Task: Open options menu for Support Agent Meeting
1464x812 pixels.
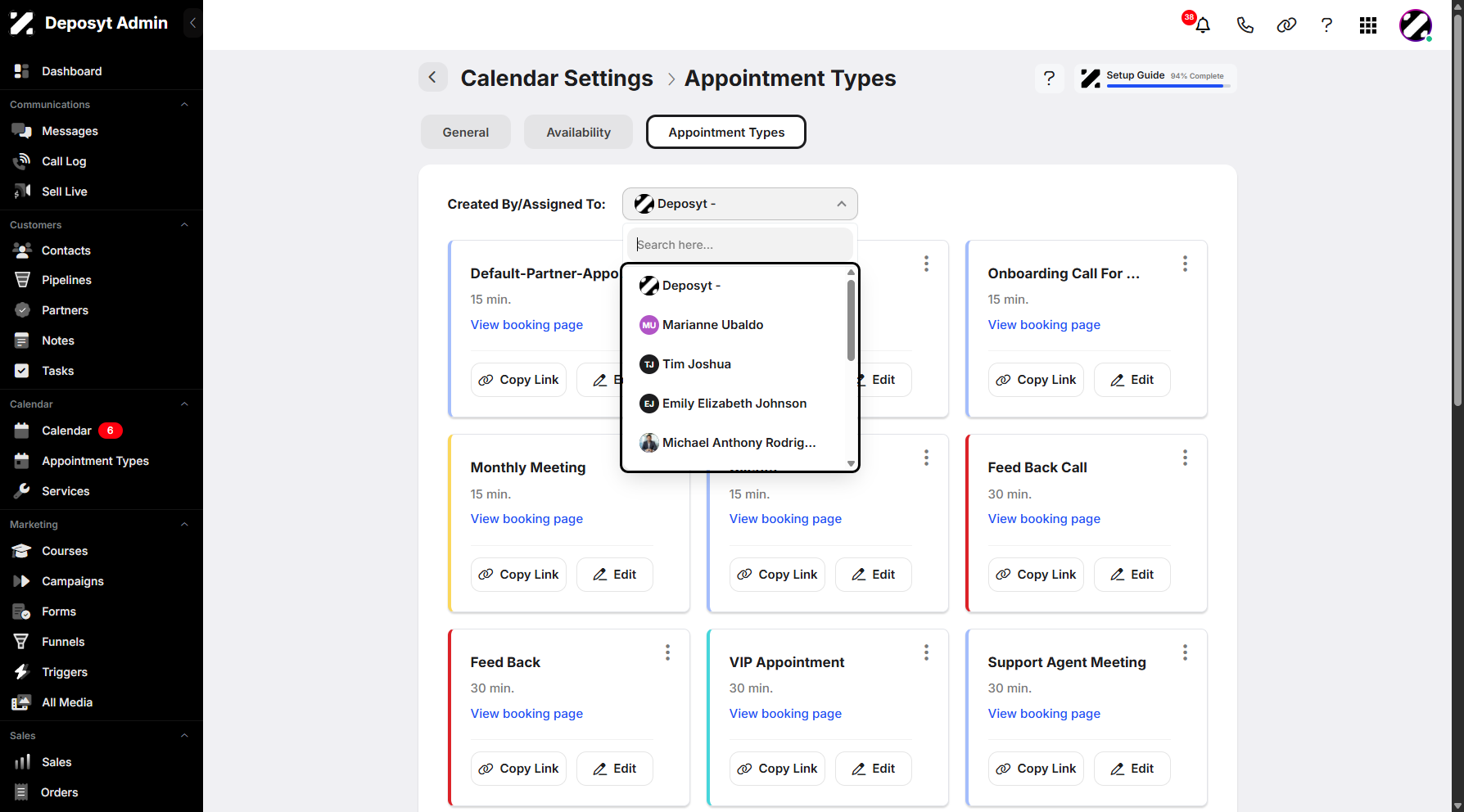Action: [1185, 652]
